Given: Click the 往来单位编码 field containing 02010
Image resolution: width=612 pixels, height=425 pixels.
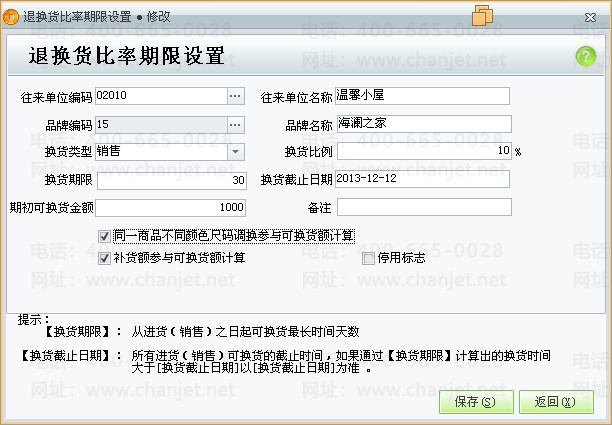Looking at the screenshot, I should (x=160, y=96).
